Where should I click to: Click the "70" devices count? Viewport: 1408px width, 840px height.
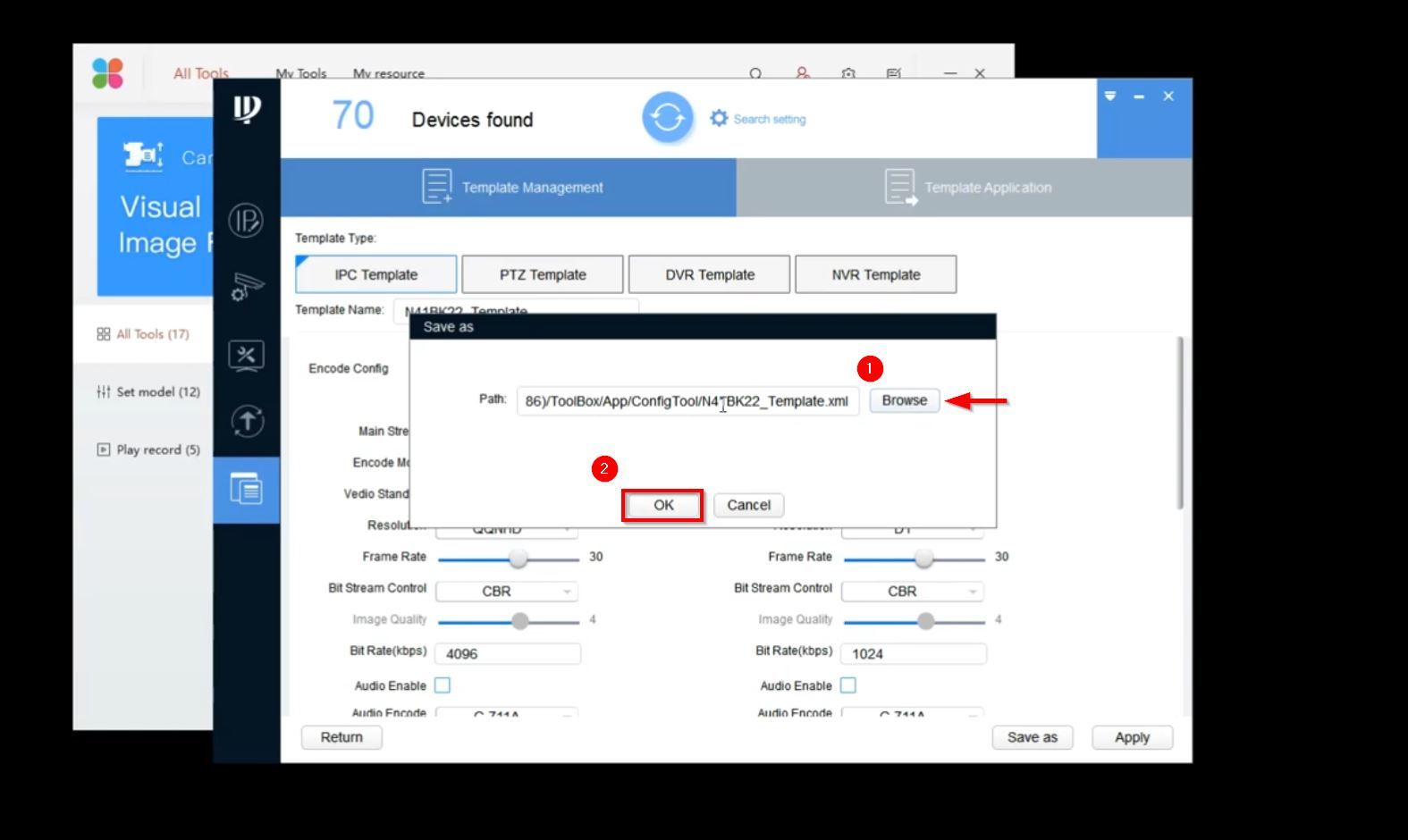pyautogui.click(x=353, y=116)
